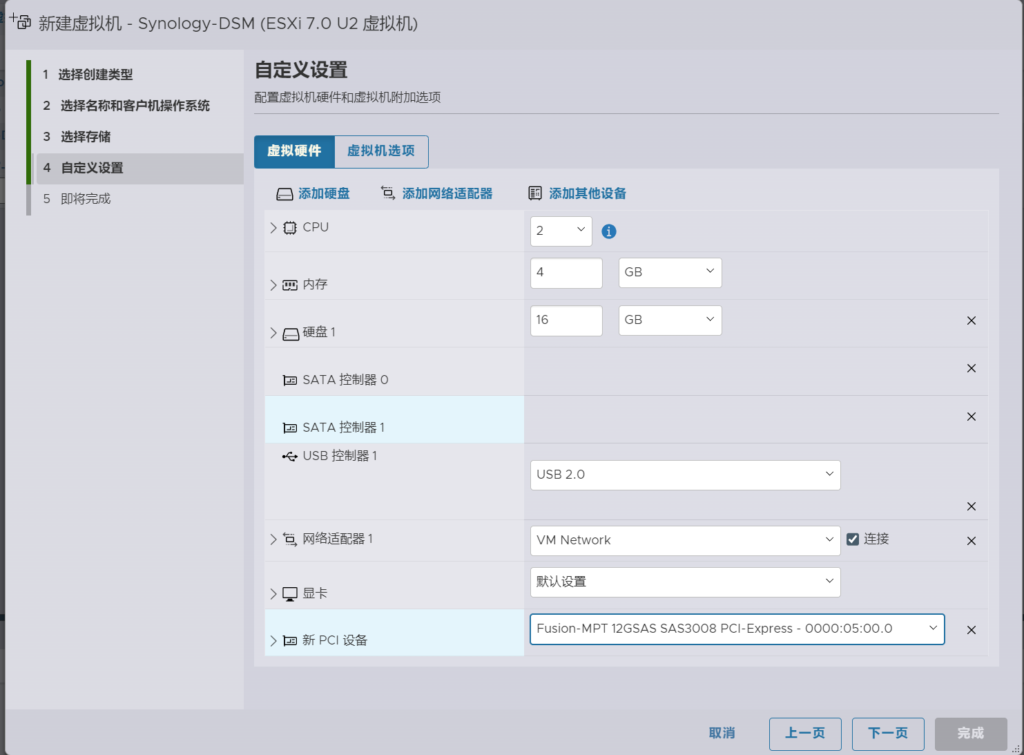Expand the 硬盘 1 settings row

273,333
